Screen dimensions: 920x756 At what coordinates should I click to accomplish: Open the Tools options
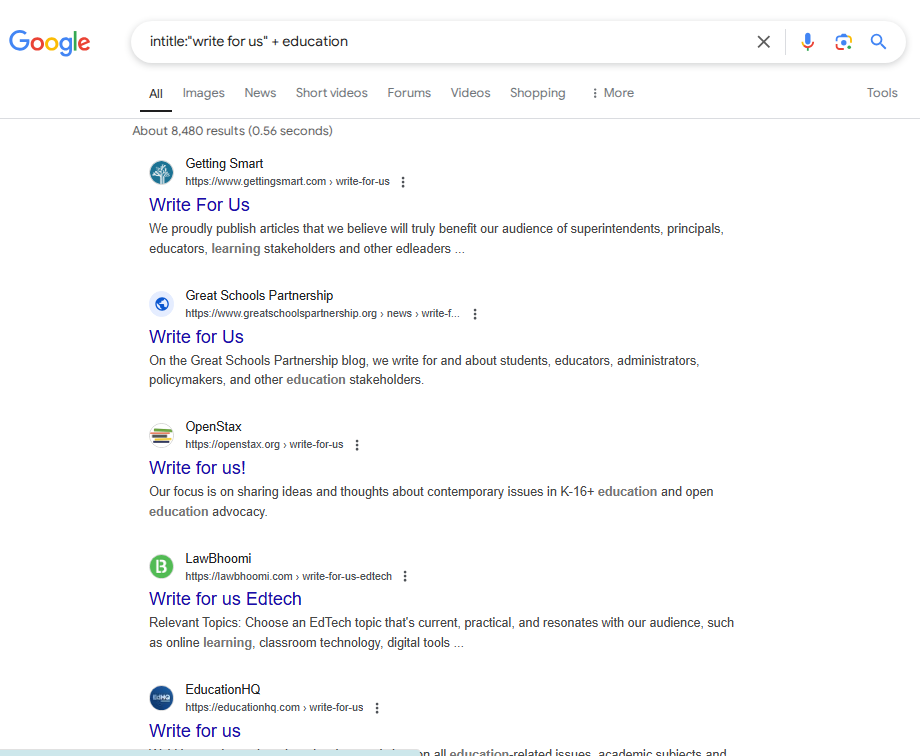click(x=882, y=93)
